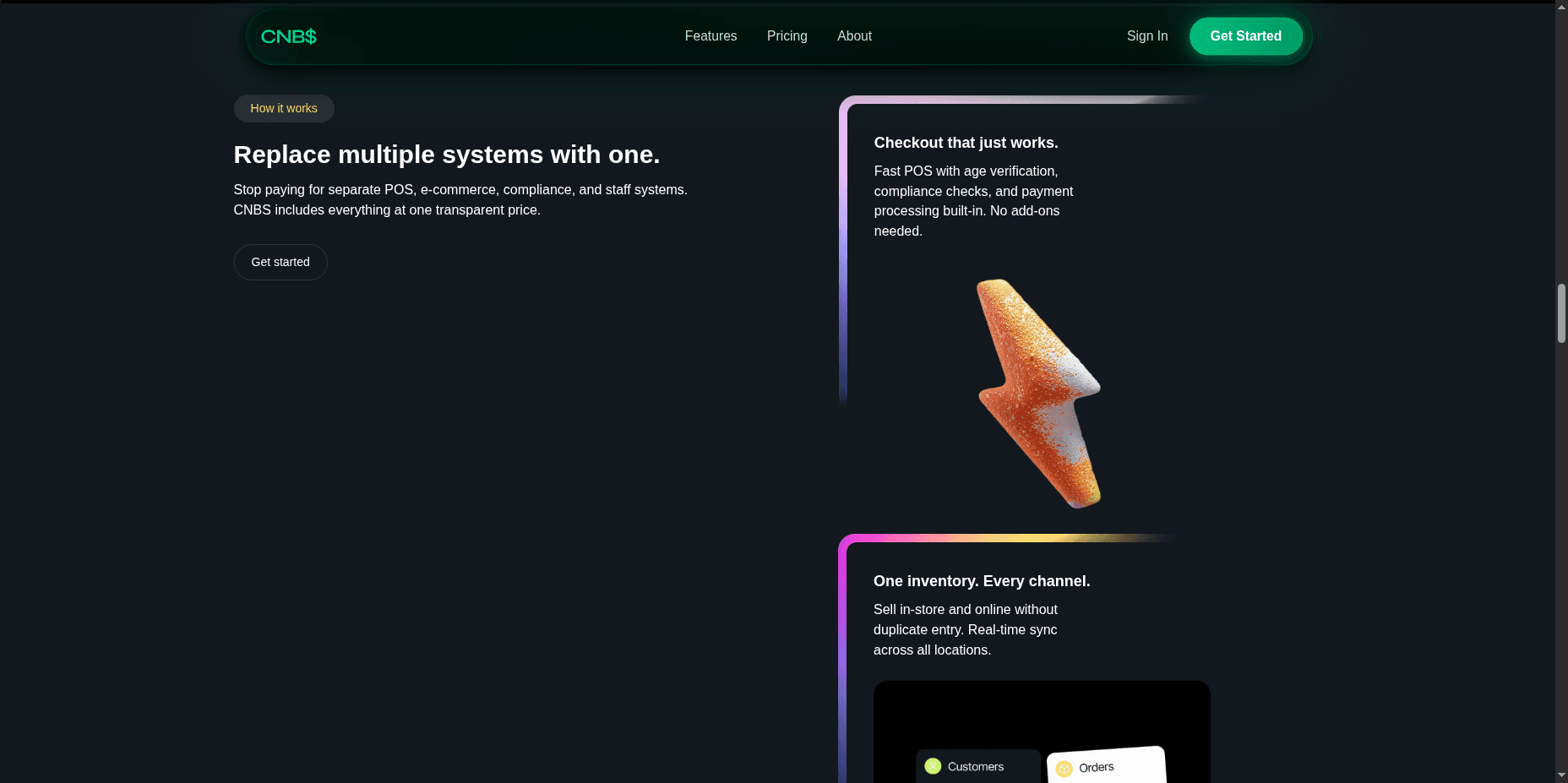The image size is (1568, 783).
Task: Select the Orders card
Action: [x=1107, y=765]
